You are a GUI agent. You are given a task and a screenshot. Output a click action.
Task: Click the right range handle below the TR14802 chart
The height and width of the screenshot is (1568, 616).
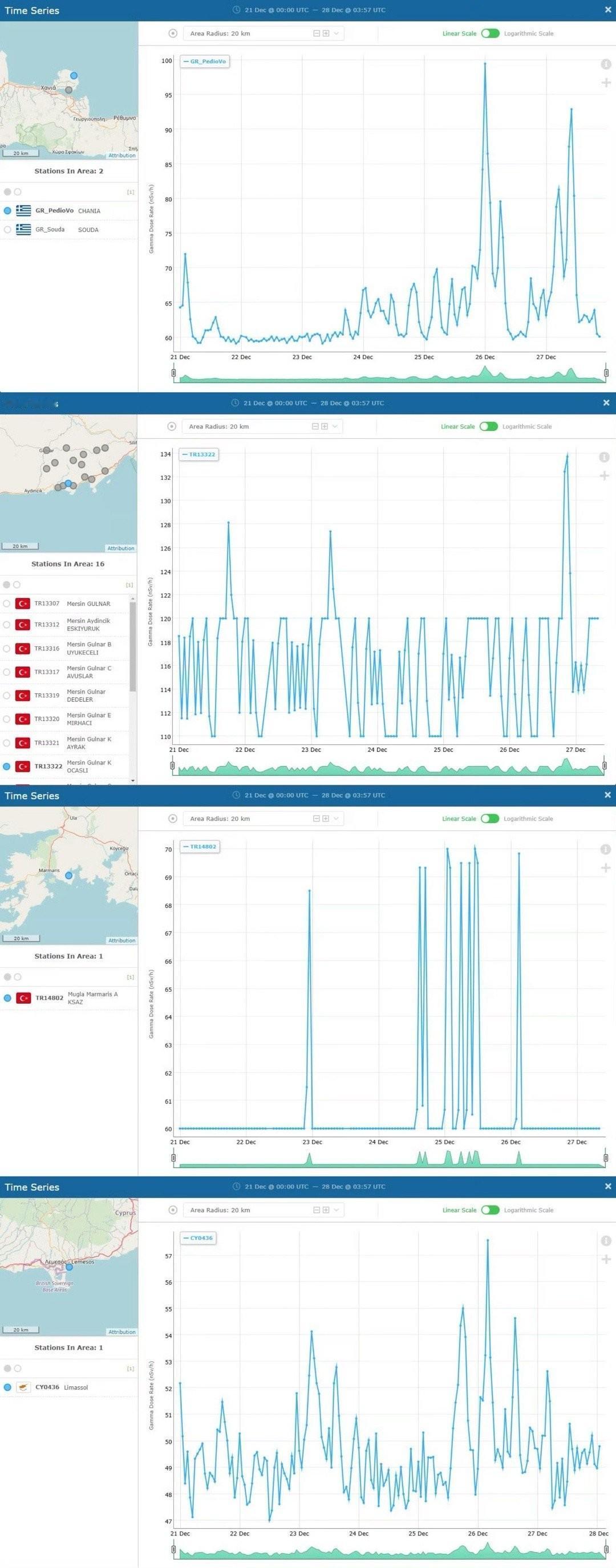[606, 1158]
